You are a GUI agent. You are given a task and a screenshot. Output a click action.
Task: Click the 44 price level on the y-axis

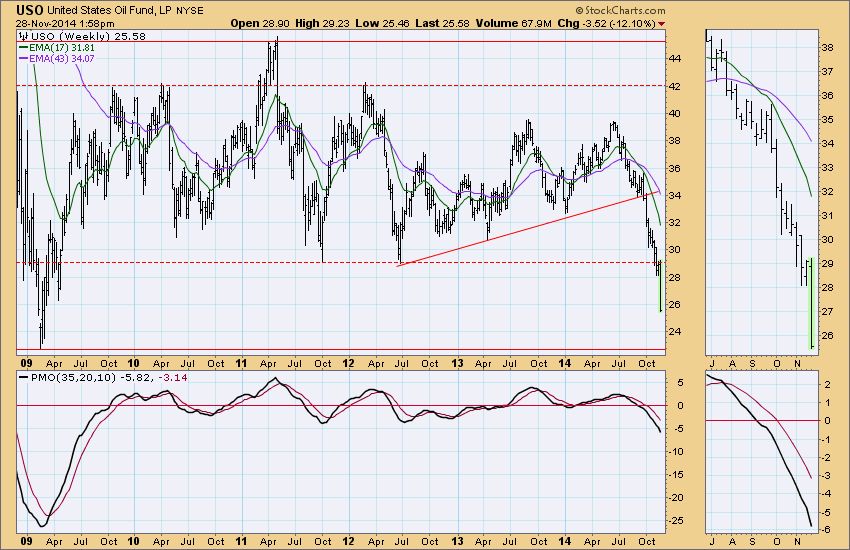674,59
